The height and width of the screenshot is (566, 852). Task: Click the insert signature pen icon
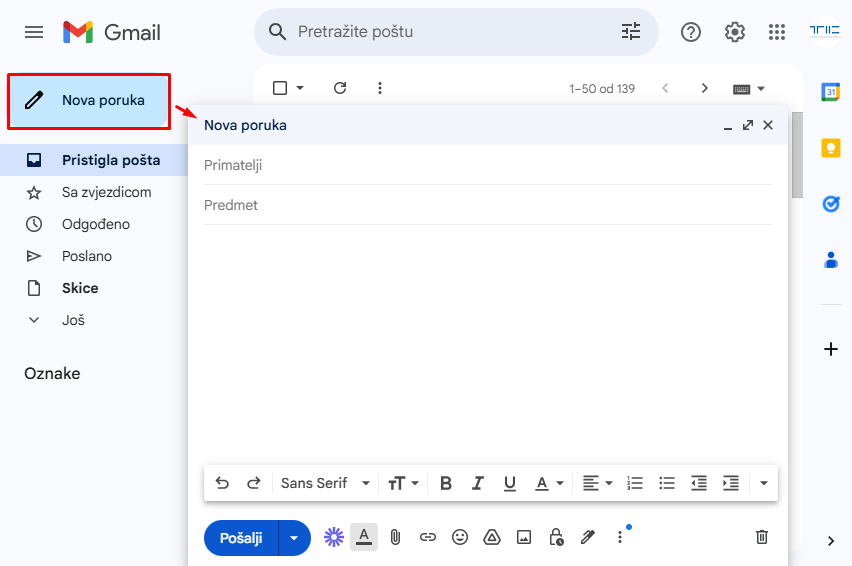[x=588, y=537]
